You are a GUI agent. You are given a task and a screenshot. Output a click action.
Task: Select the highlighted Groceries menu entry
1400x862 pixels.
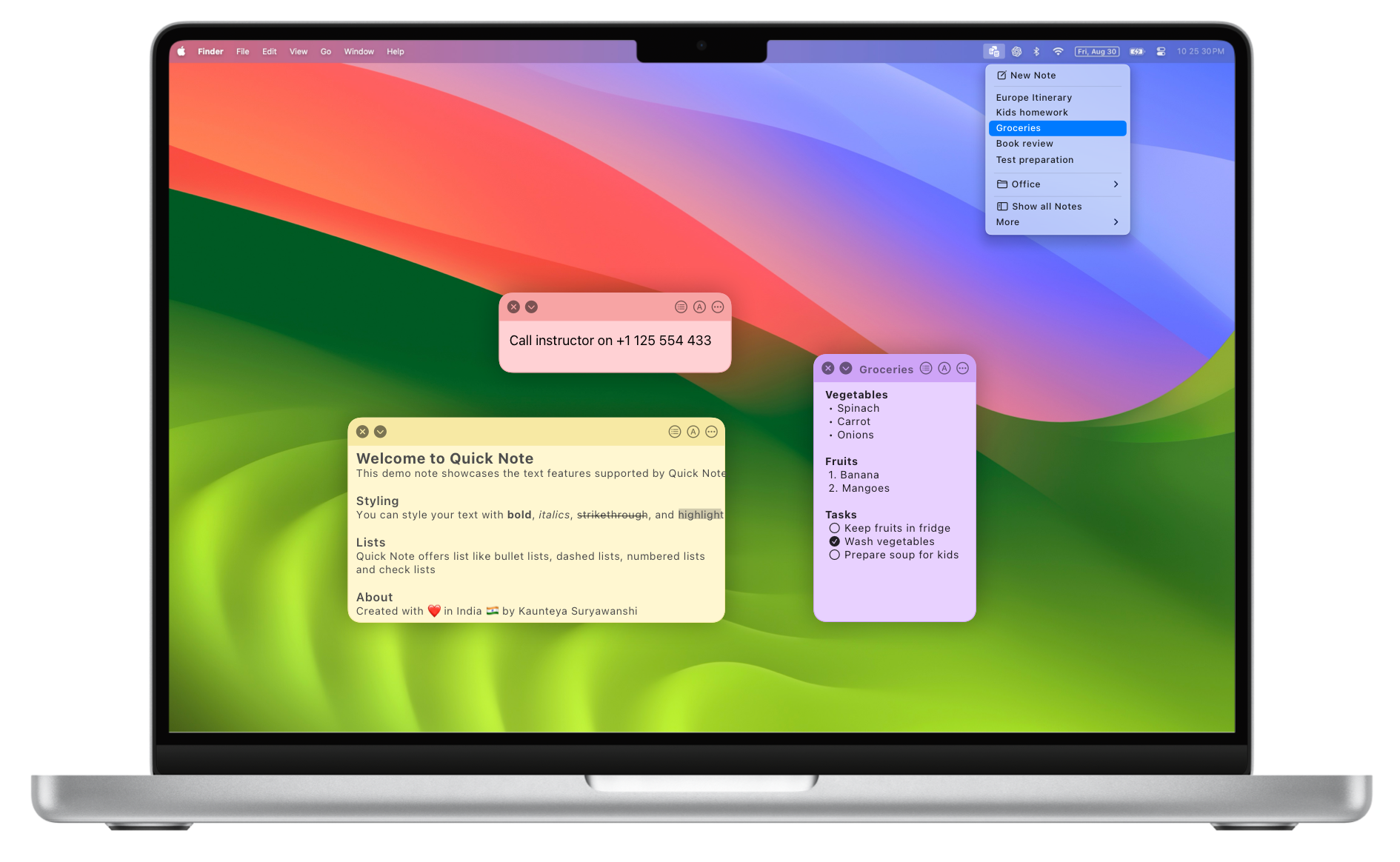click(x=1057, y=128)
